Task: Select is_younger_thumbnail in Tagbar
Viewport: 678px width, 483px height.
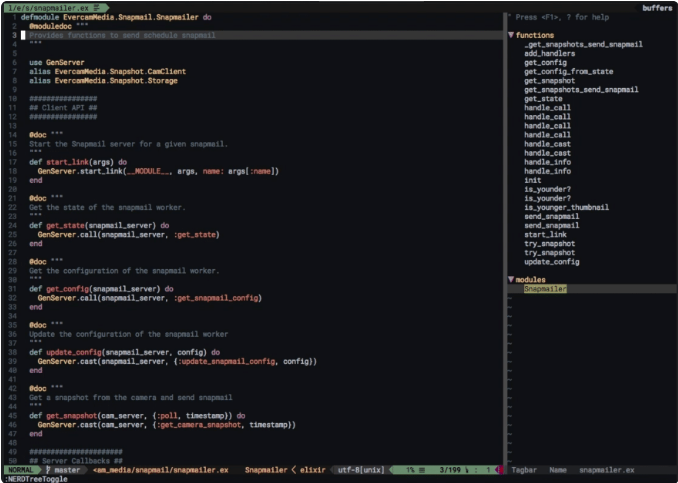Action: tap(566, 207)
